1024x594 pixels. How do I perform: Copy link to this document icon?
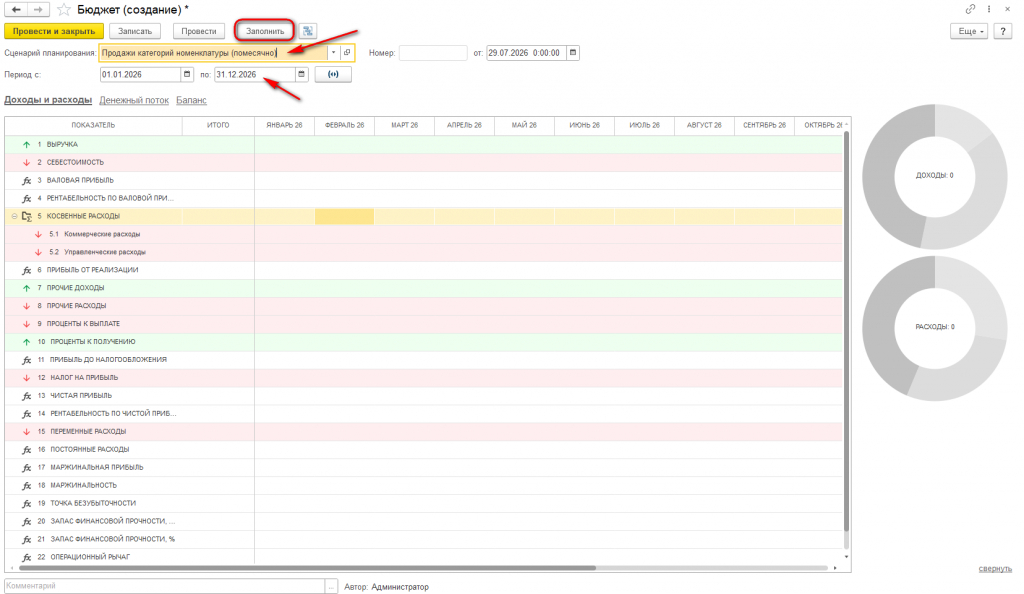tap(970, 9)
